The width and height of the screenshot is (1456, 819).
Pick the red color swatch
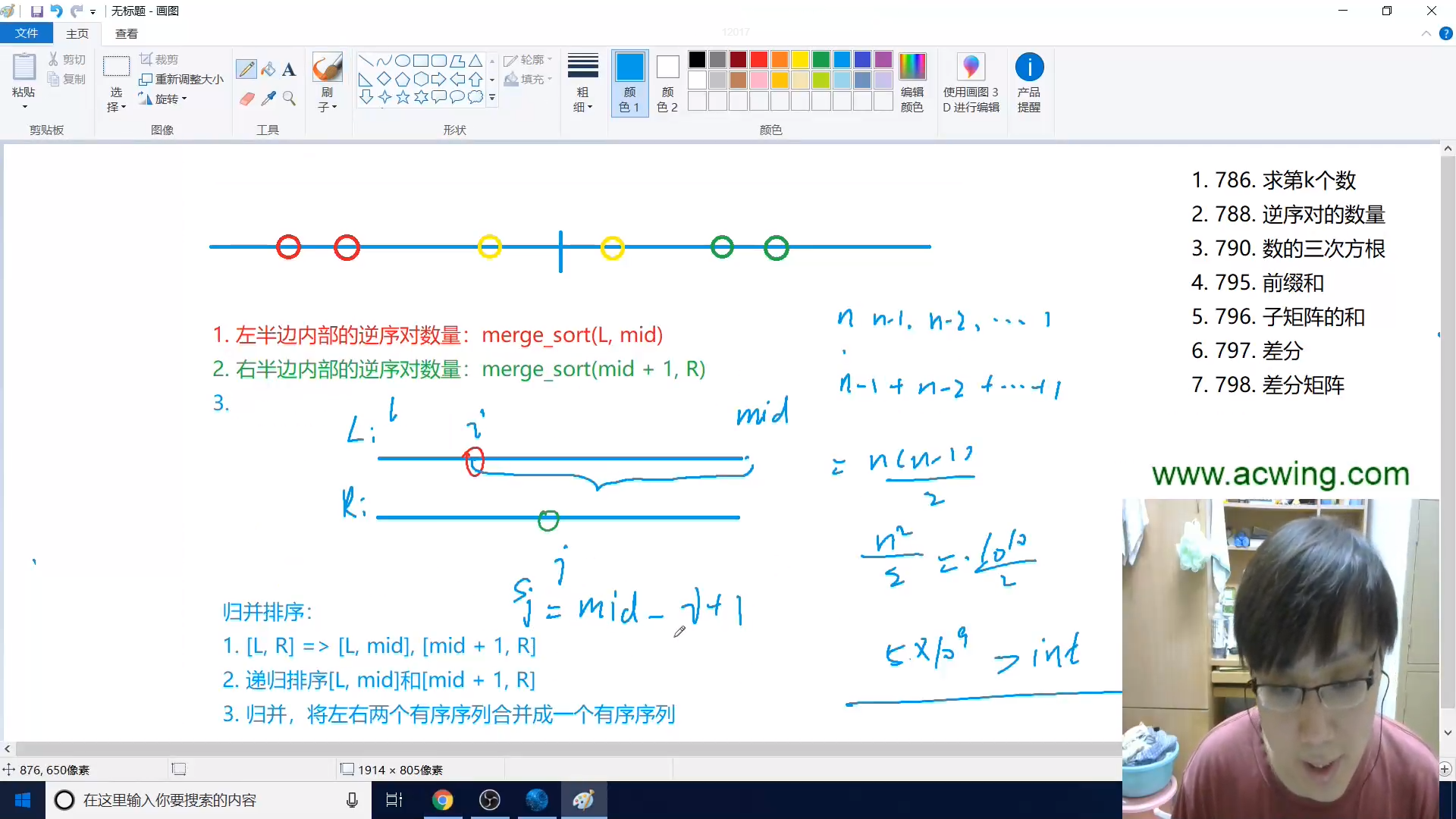(759, 59)
